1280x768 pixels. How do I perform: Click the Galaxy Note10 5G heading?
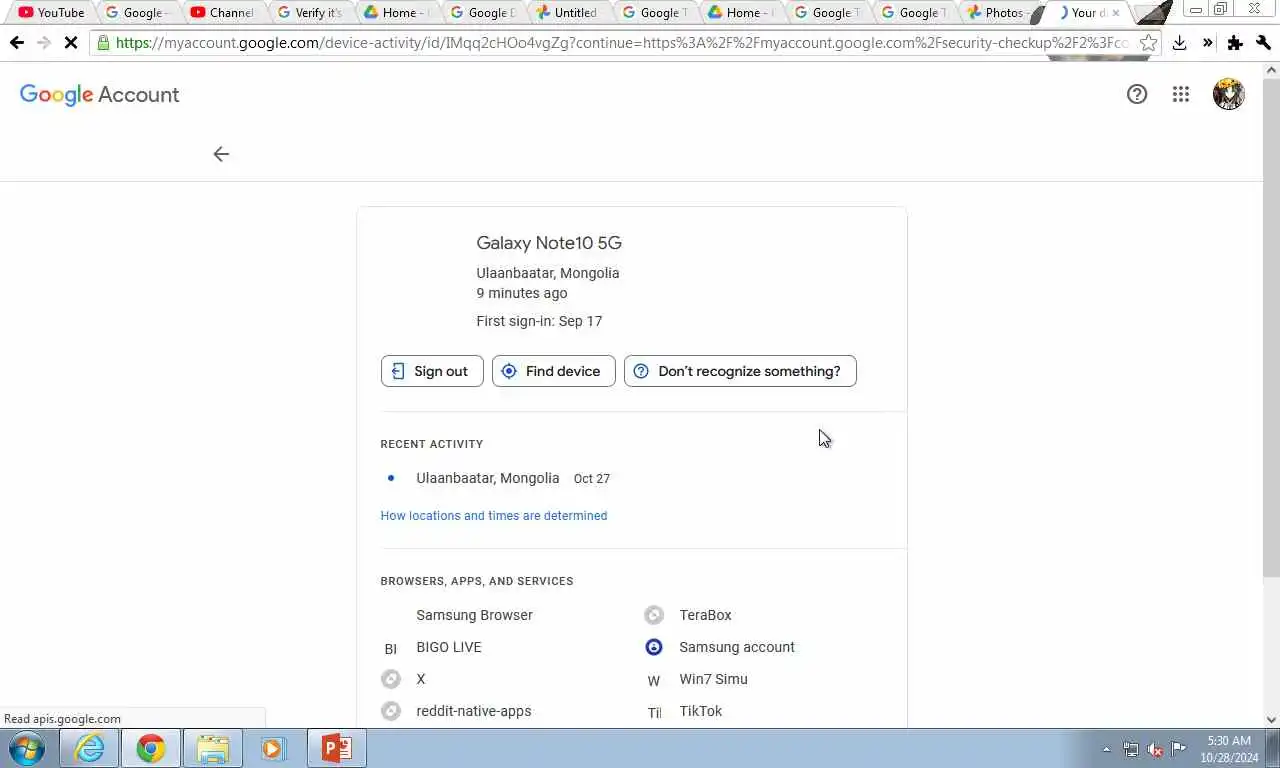549,243
